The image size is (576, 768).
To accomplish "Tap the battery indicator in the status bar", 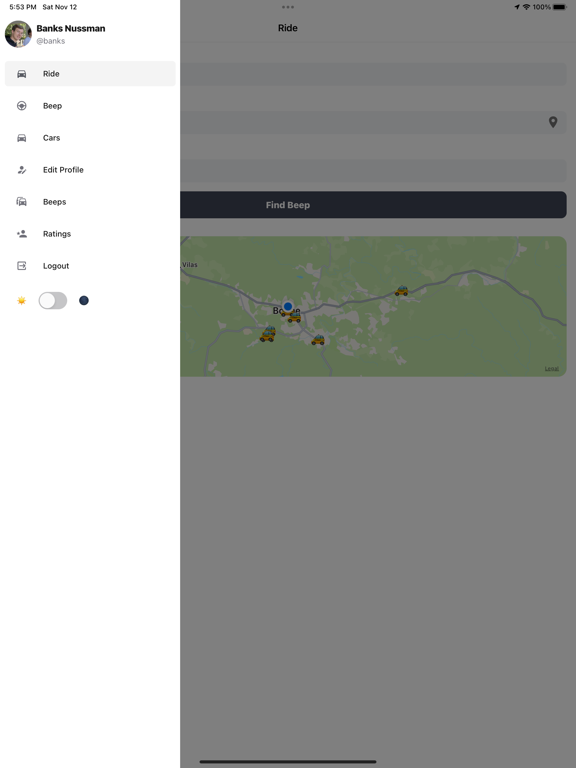I will point(559,7).
